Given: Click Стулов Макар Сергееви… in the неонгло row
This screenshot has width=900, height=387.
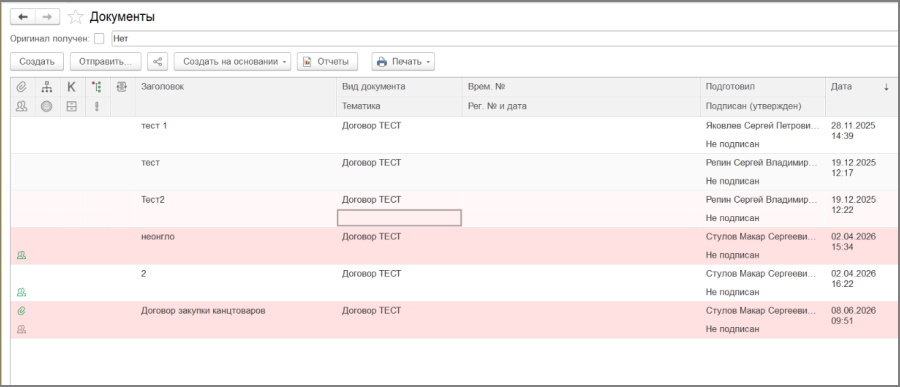Looking at the screenshot, I should [761, 237].
